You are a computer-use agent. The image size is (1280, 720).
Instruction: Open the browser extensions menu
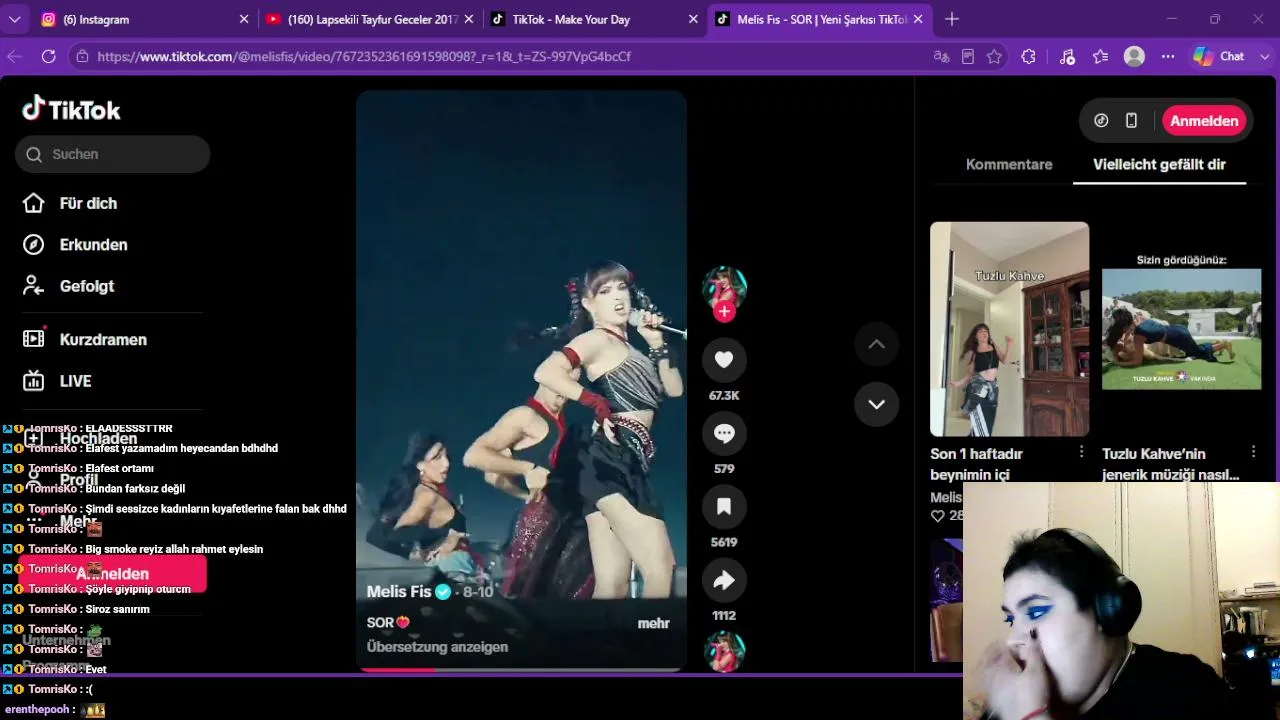coord(1028,57)
